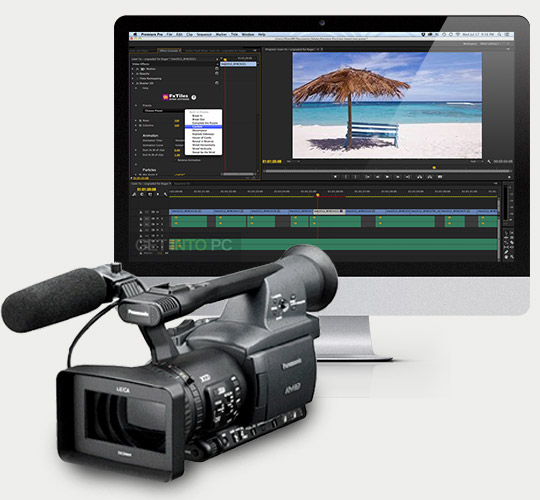Open the Program monitor settings wrench
Viewport: 540px width, 500px height.
[489, 161]
